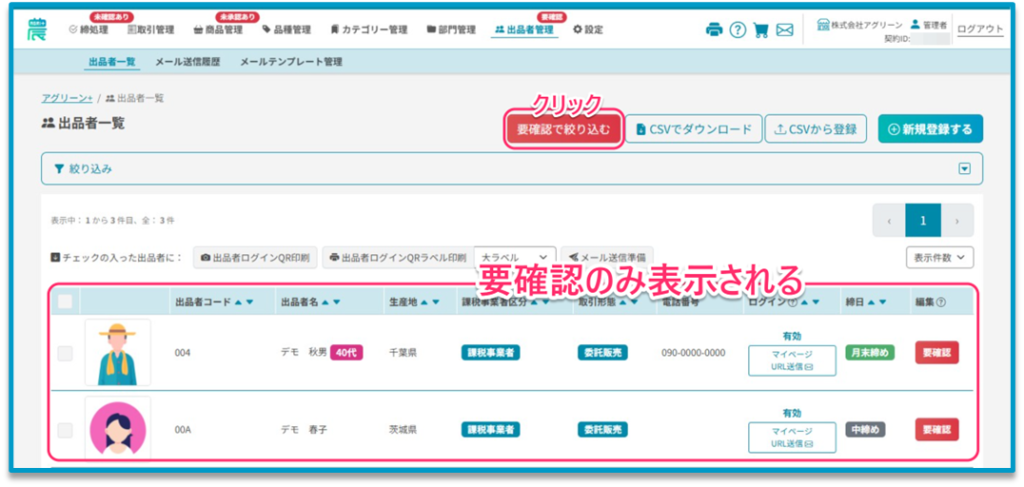Check the box for デモ 春子 row

(65, 430)
